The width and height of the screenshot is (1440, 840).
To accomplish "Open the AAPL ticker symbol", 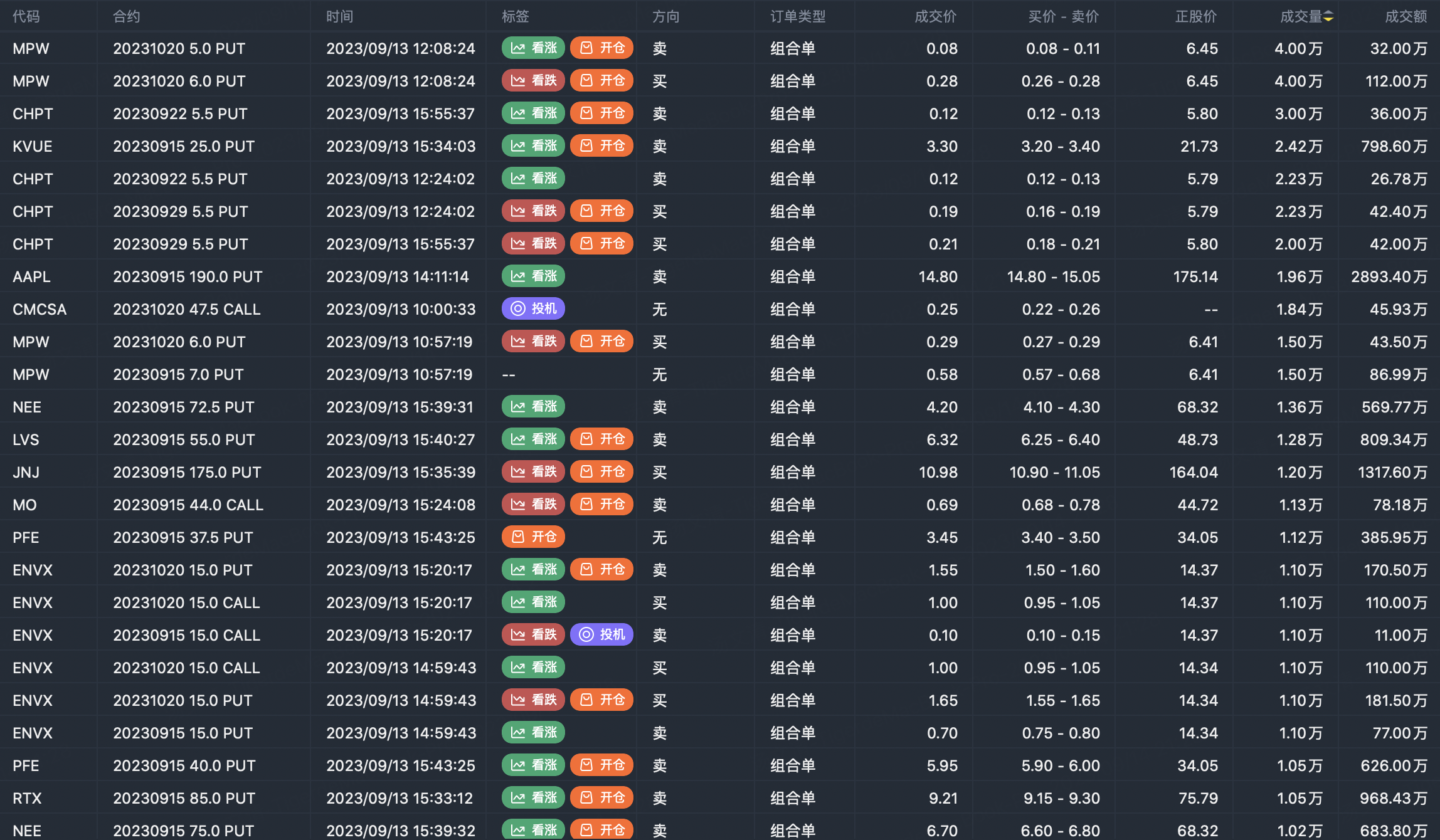I will tap(31, 276).
